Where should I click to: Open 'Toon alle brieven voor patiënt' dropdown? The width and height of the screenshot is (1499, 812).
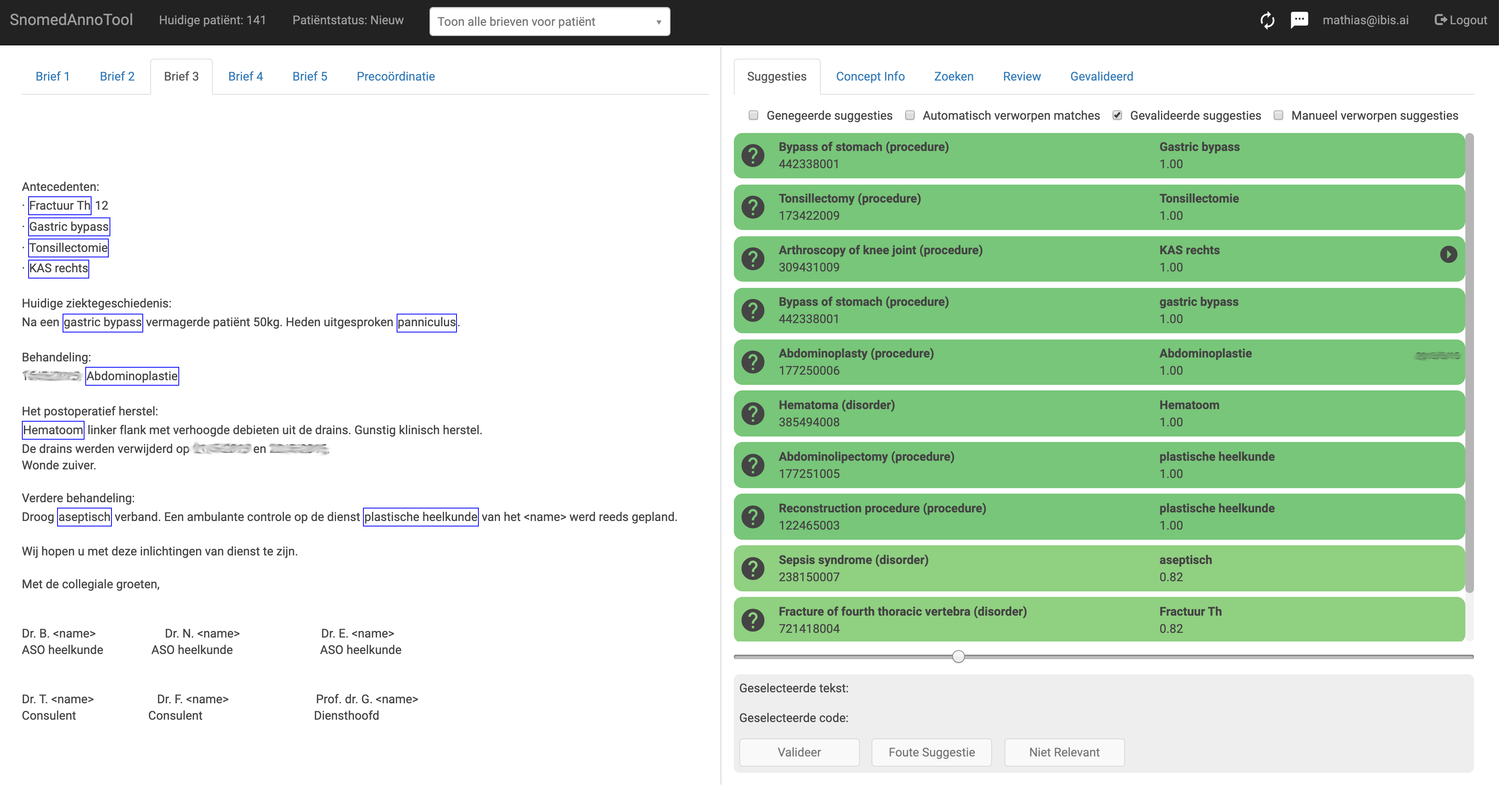[549, 22]
